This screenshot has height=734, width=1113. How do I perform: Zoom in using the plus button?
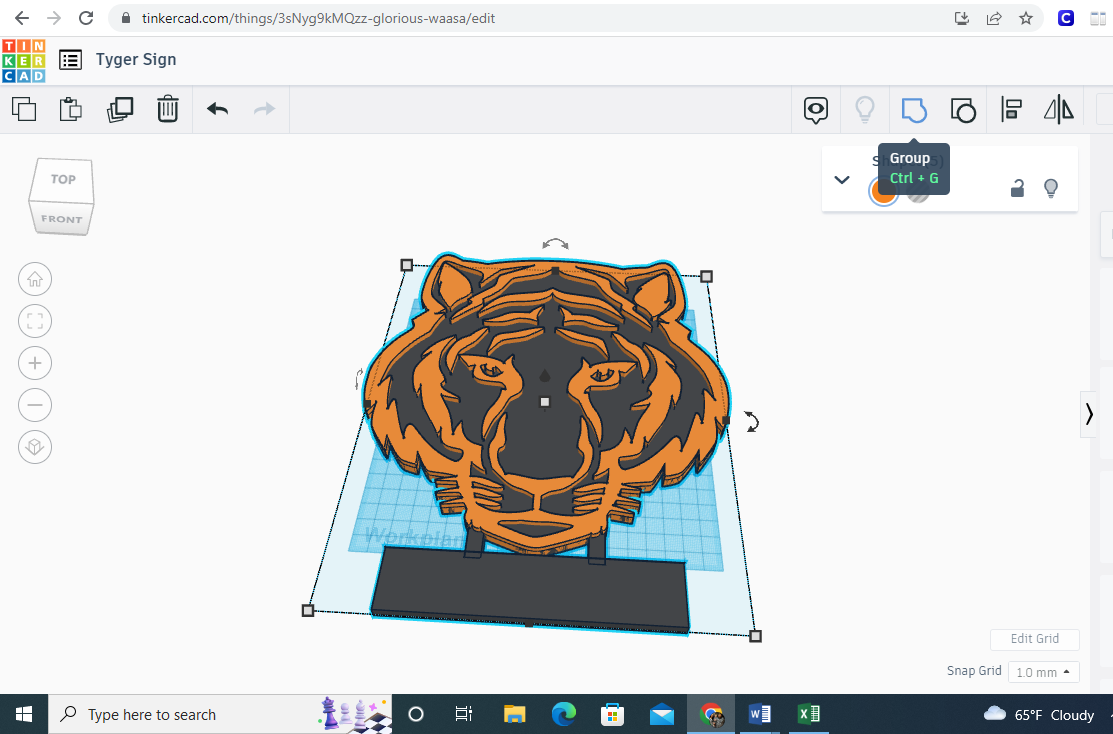(35, 363)
